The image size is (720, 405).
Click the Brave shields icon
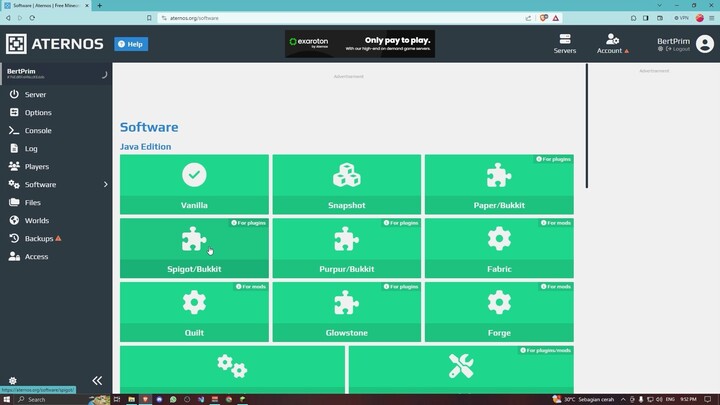tap(544, 18)
